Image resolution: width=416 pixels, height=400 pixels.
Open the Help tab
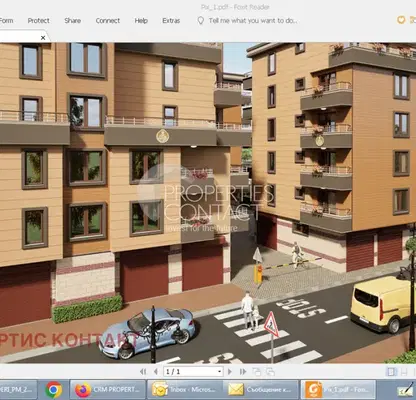(141, 21)
